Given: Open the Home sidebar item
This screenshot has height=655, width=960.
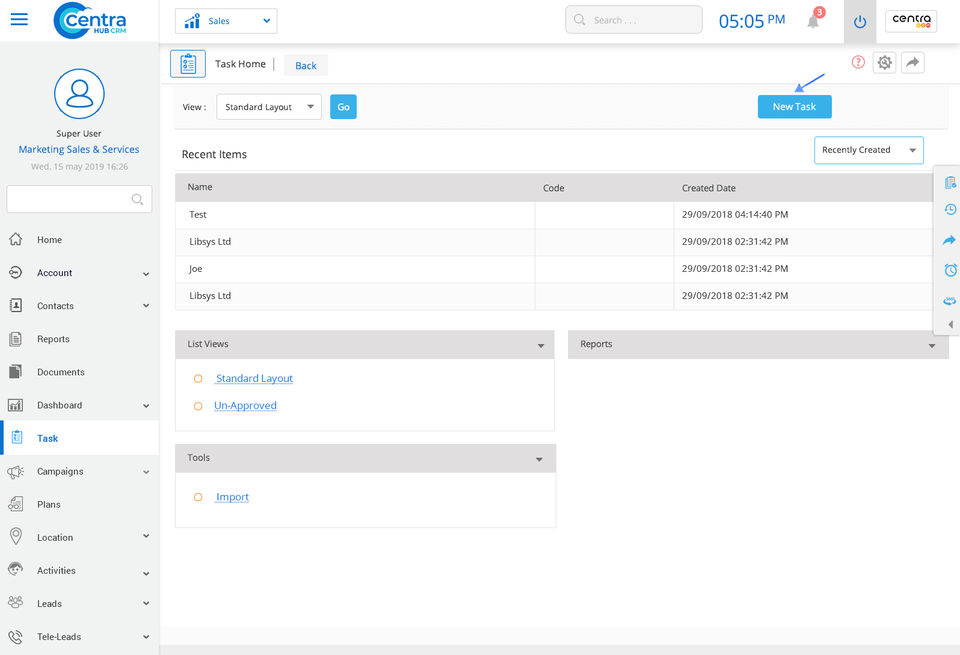Looking at the screenshot, I should coord(80,239).
